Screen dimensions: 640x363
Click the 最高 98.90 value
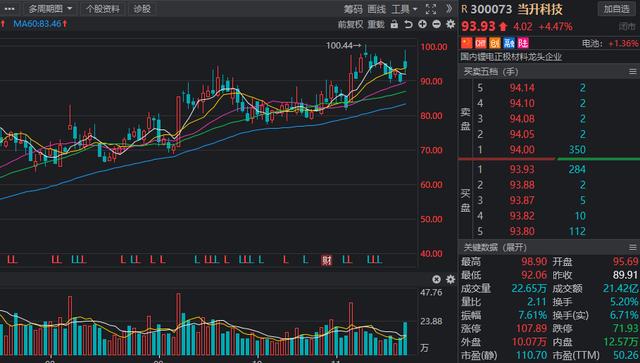tap(534, 262)
